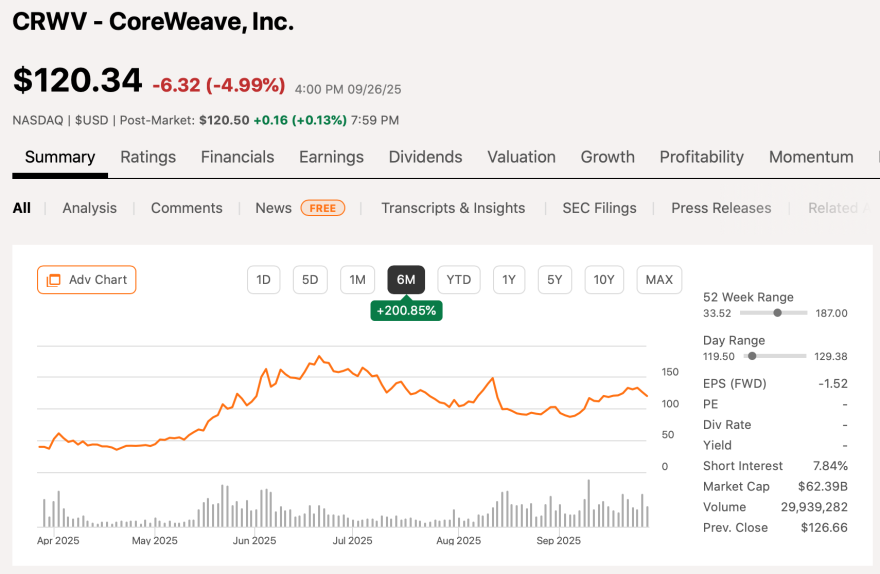Go to the Earnings tab

(x=331, y=157)
